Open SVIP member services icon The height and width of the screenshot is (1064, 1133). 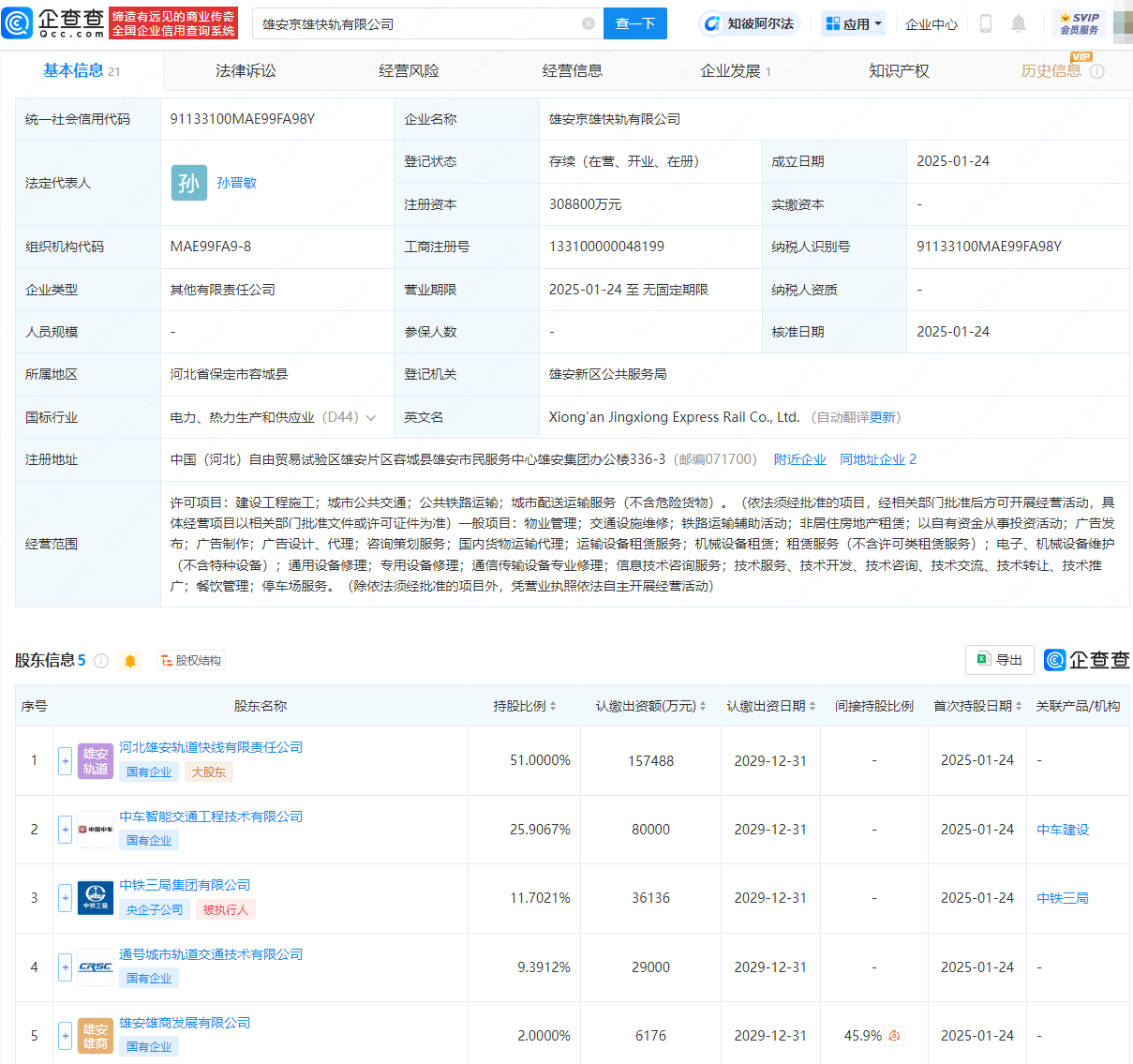coord(1080,23)
